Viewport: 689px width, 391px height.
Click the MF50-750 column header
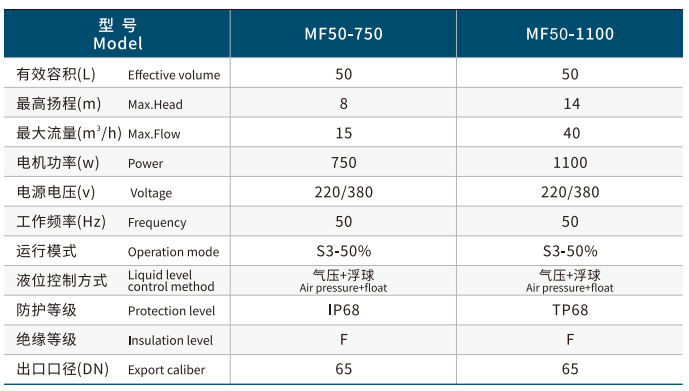343,34
